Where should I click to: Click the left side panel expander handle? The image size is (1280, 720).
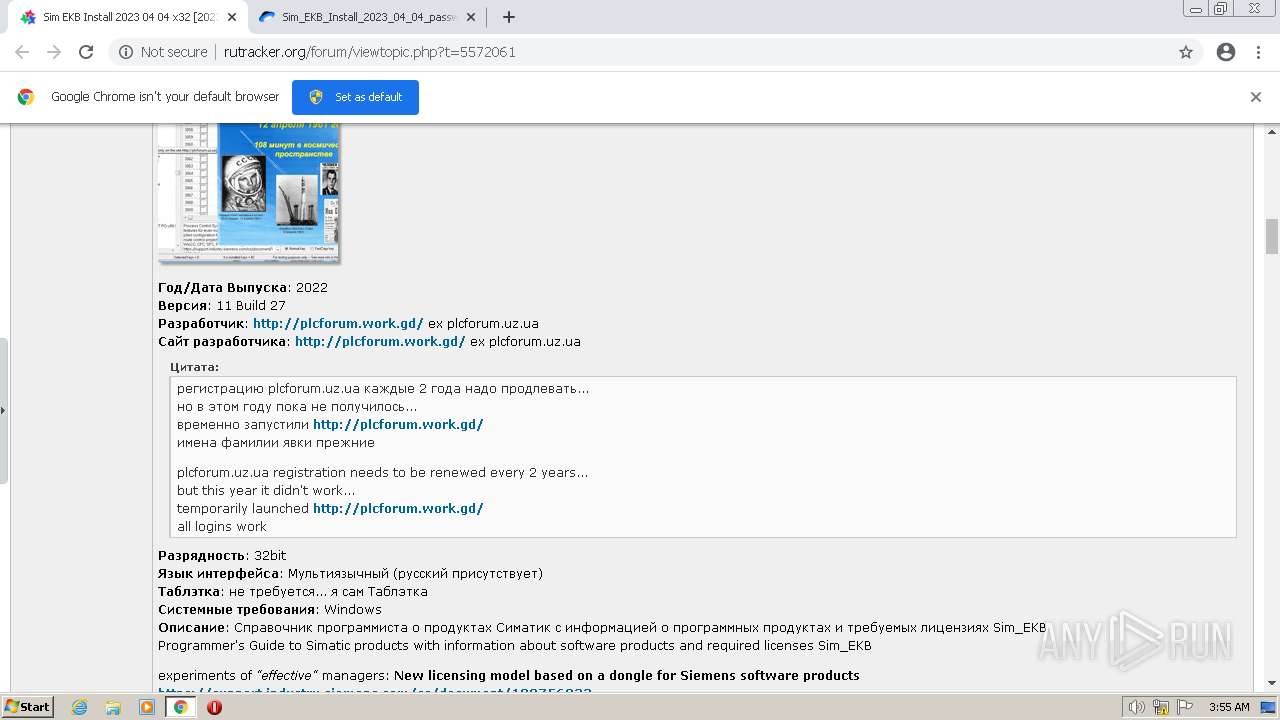[x=4, y=410]
